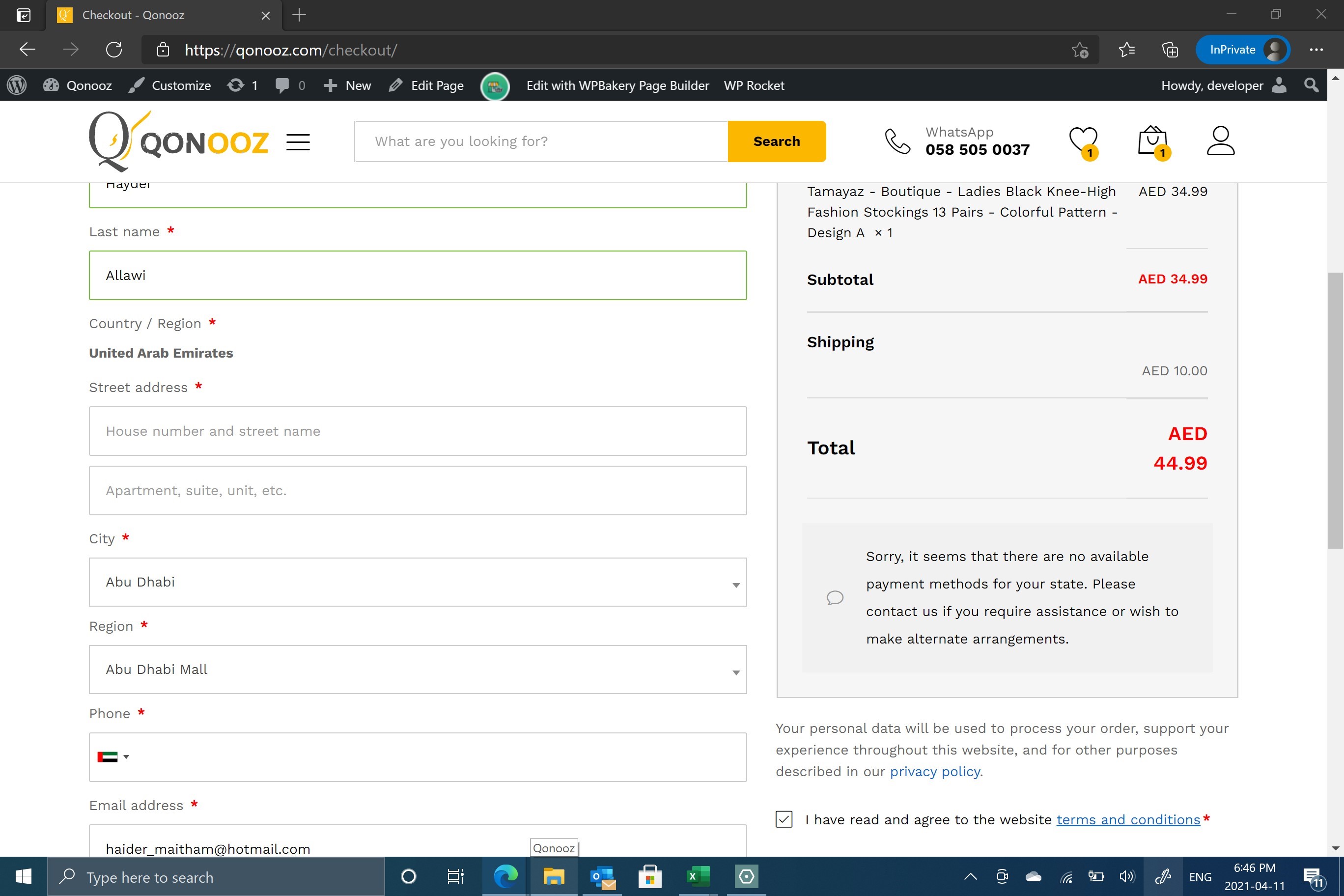Click the admin bar search magnifier
Image resolution: width=1344 pixels, height=896 pixels.
point(1312,85)
